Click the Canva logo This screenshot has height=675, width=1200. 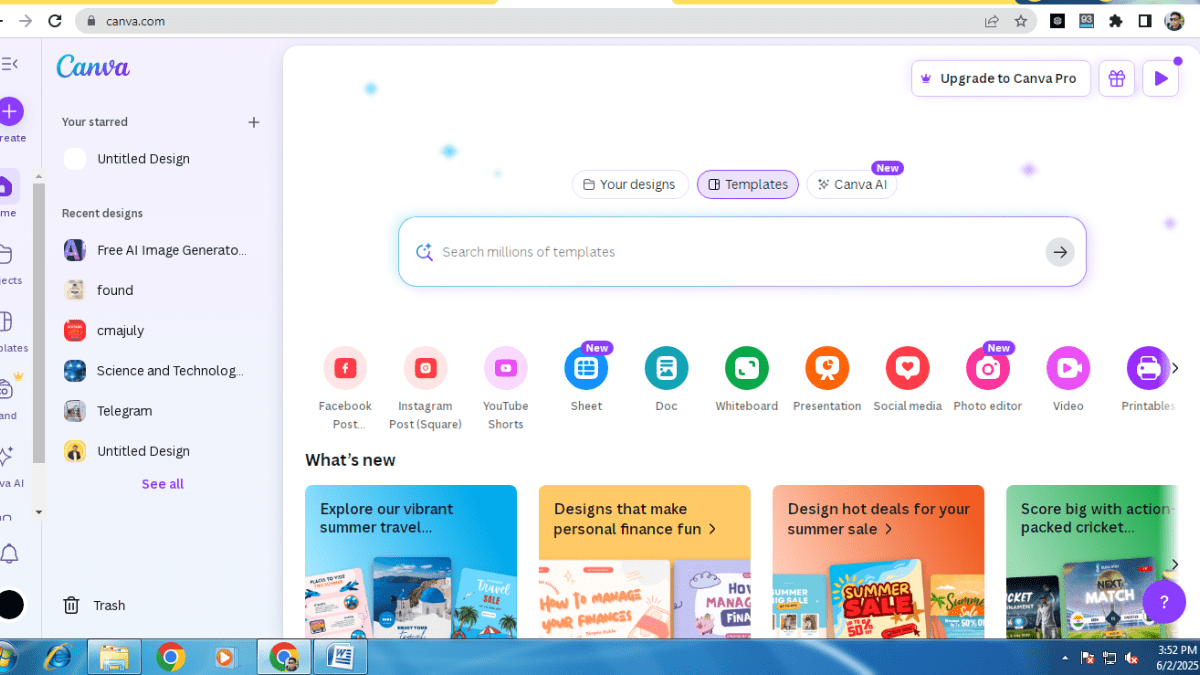click(92, 66)
